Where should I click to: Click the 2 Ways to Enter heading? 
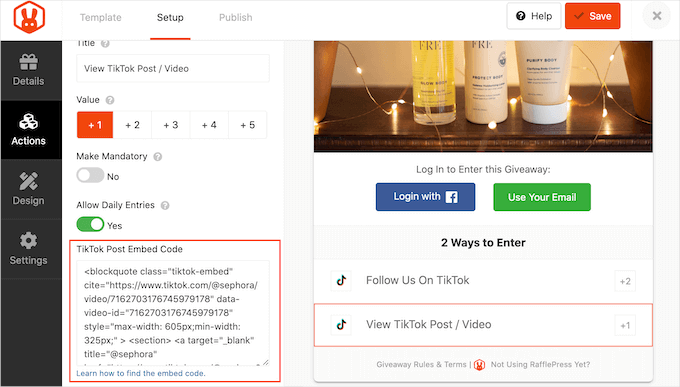(x=483, y=243)
